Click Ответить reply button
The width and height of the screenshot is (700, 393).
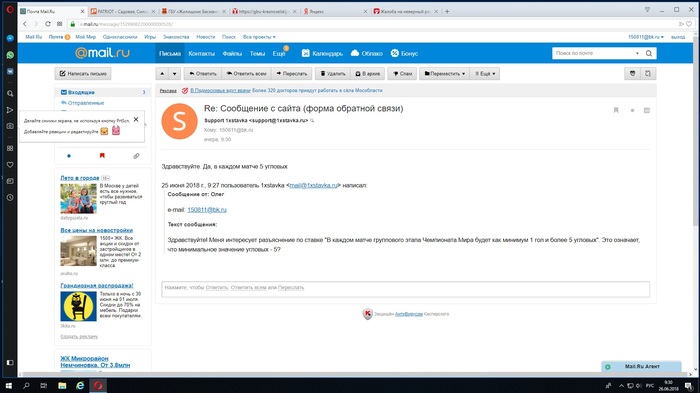click(203, 74)
